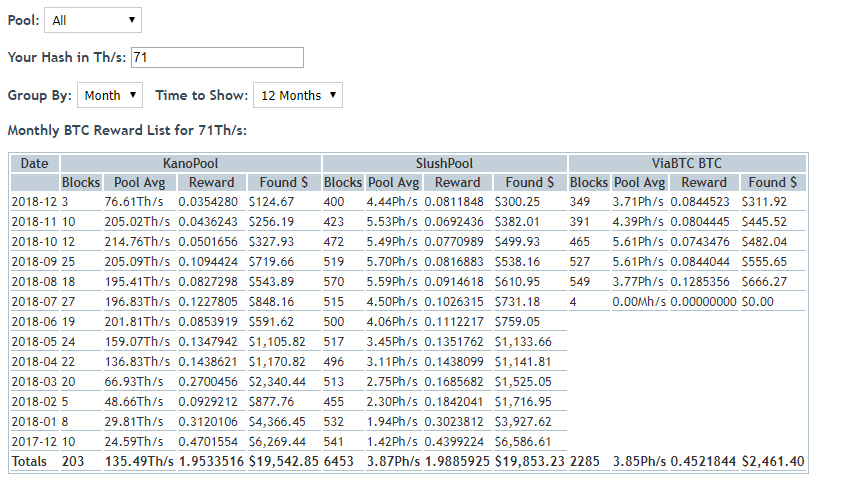Select ViaBTC total found $2,461.40
Image resolution: width=842 pixels, height=485 pixels.
pos(773,461)
